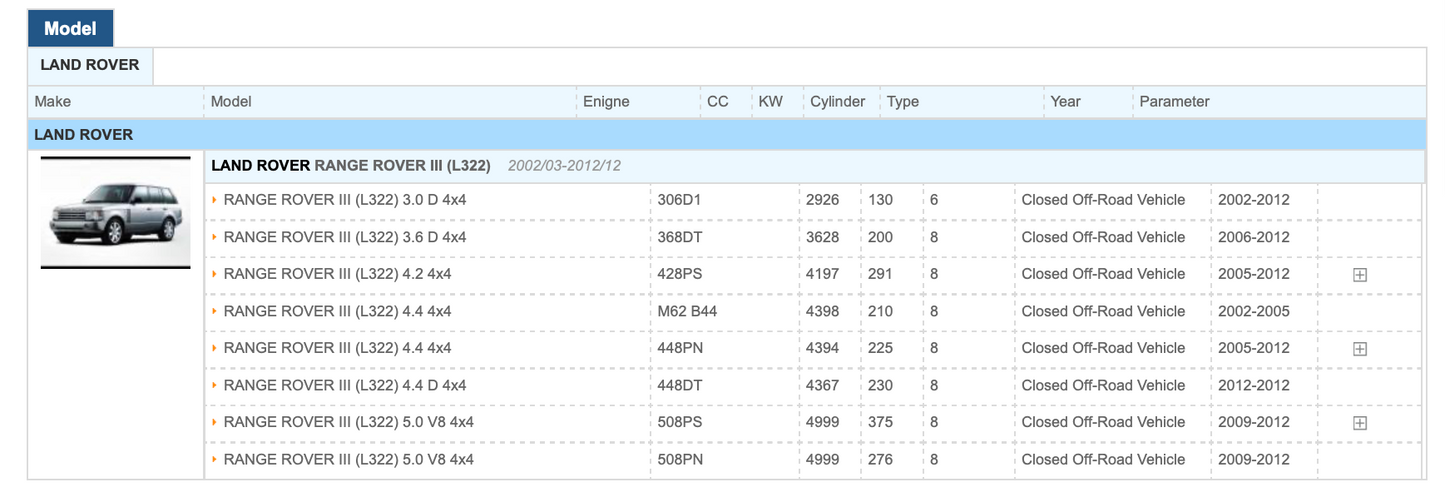Open RANGE ROVER III (L322) 4.4 D 4x4
The height and width of the screenshot is (502, 1445).
pyautogui.click(x=345, y=385)
